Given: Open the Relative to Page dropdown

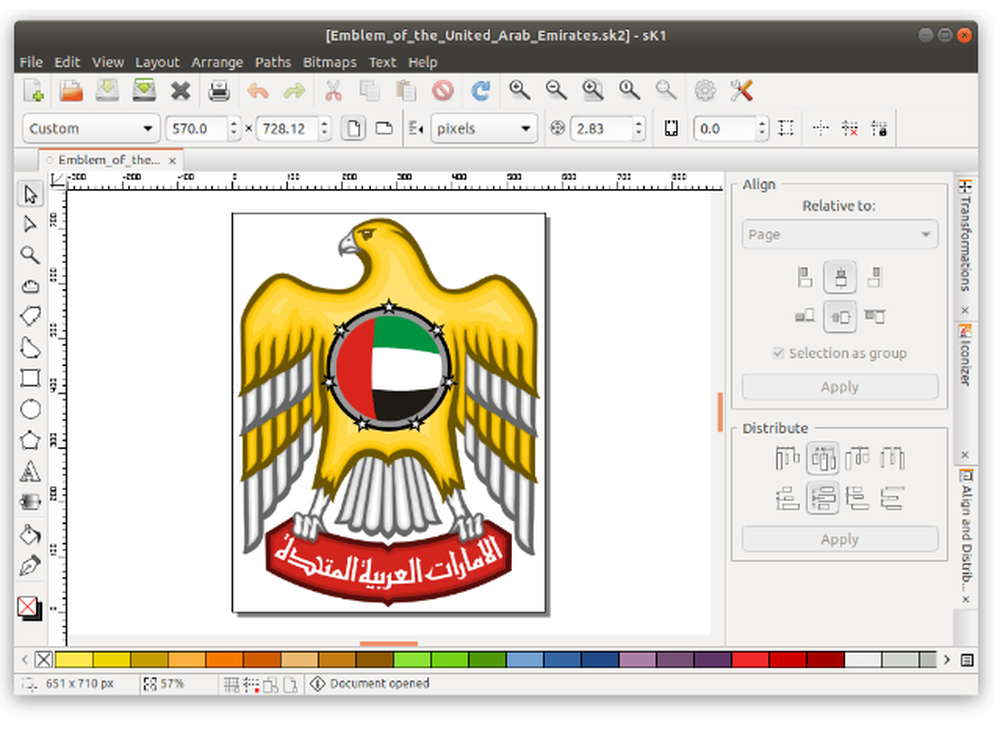Looking at the screenshot, I should 839,235.
